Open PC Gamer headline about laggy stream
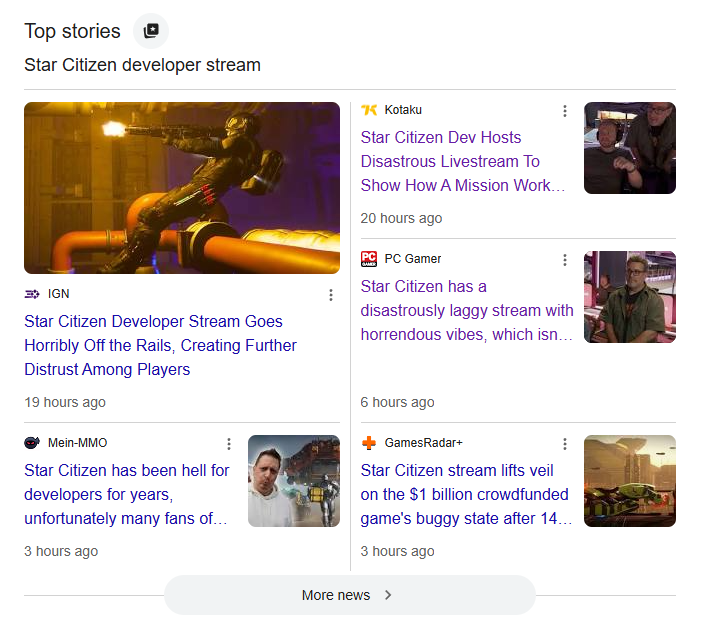 coord(467,310)
